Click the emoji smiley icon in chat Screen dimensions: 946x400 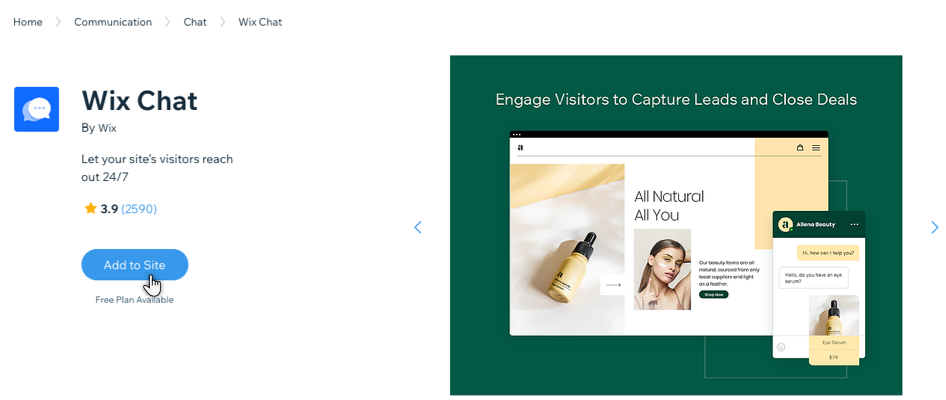781,348
